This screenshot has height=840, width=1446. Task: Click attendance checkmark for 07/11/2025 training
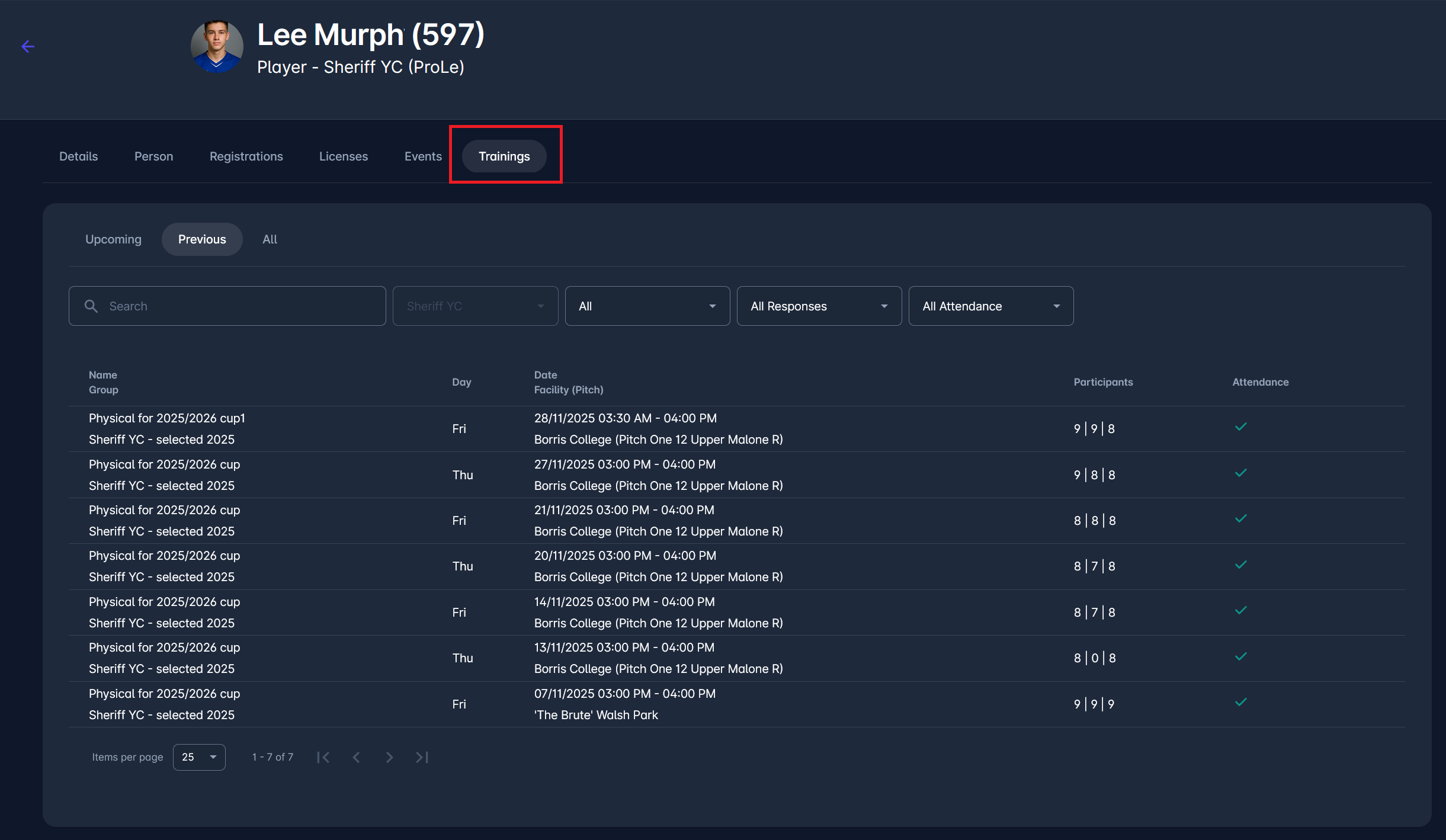[x=1240, y=703]
